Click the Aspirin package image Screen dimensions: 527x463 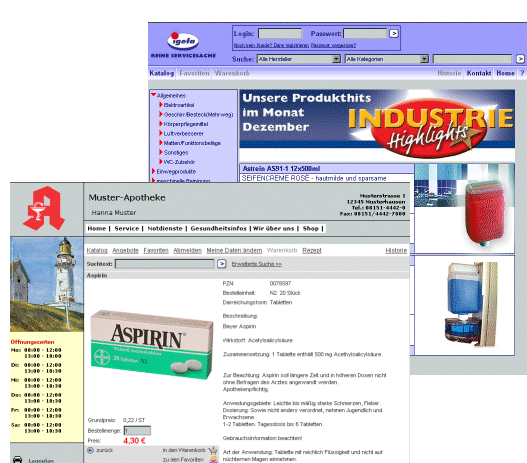152,345
